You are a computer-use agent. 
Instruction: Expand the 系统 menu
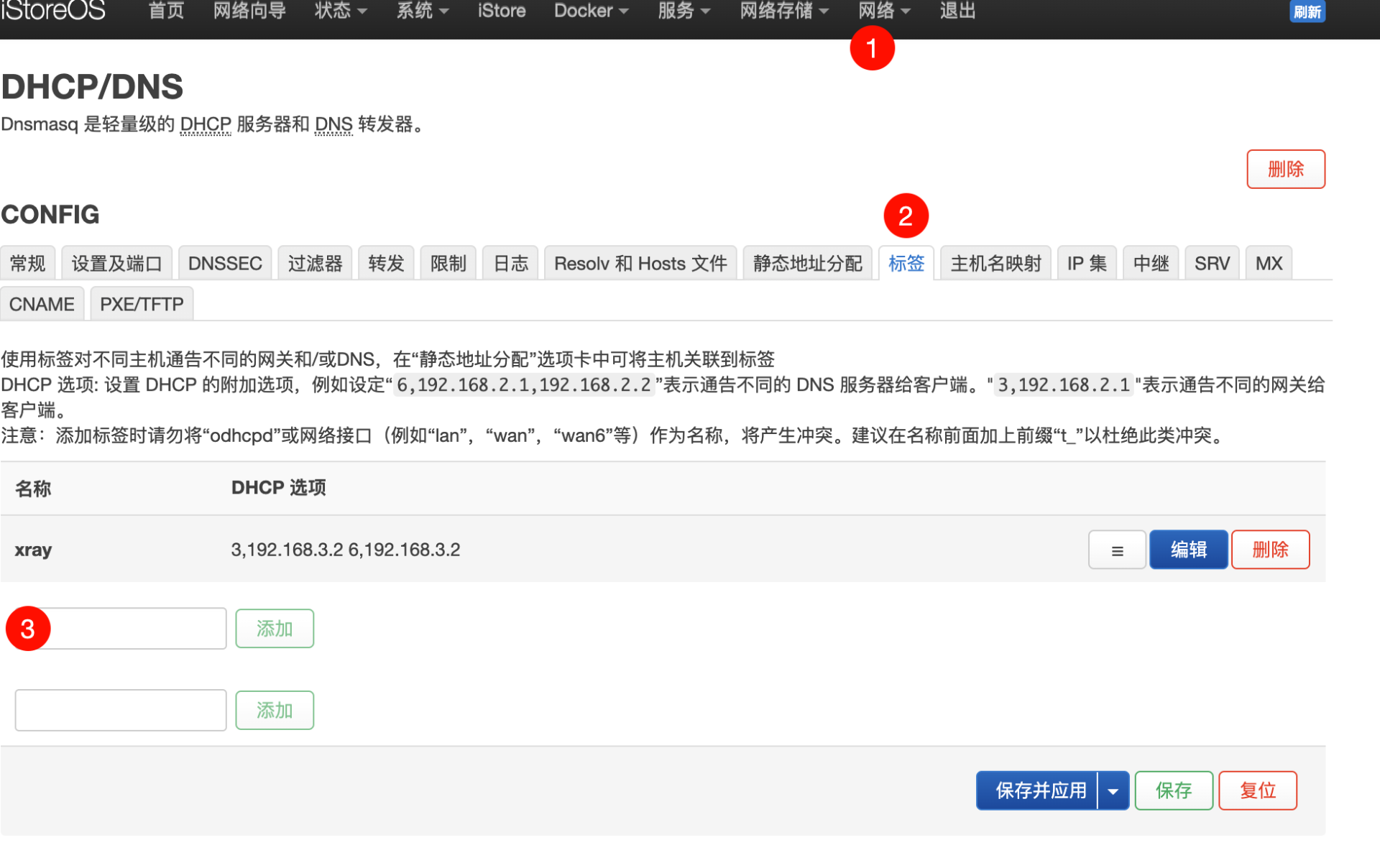coord(423,11)
